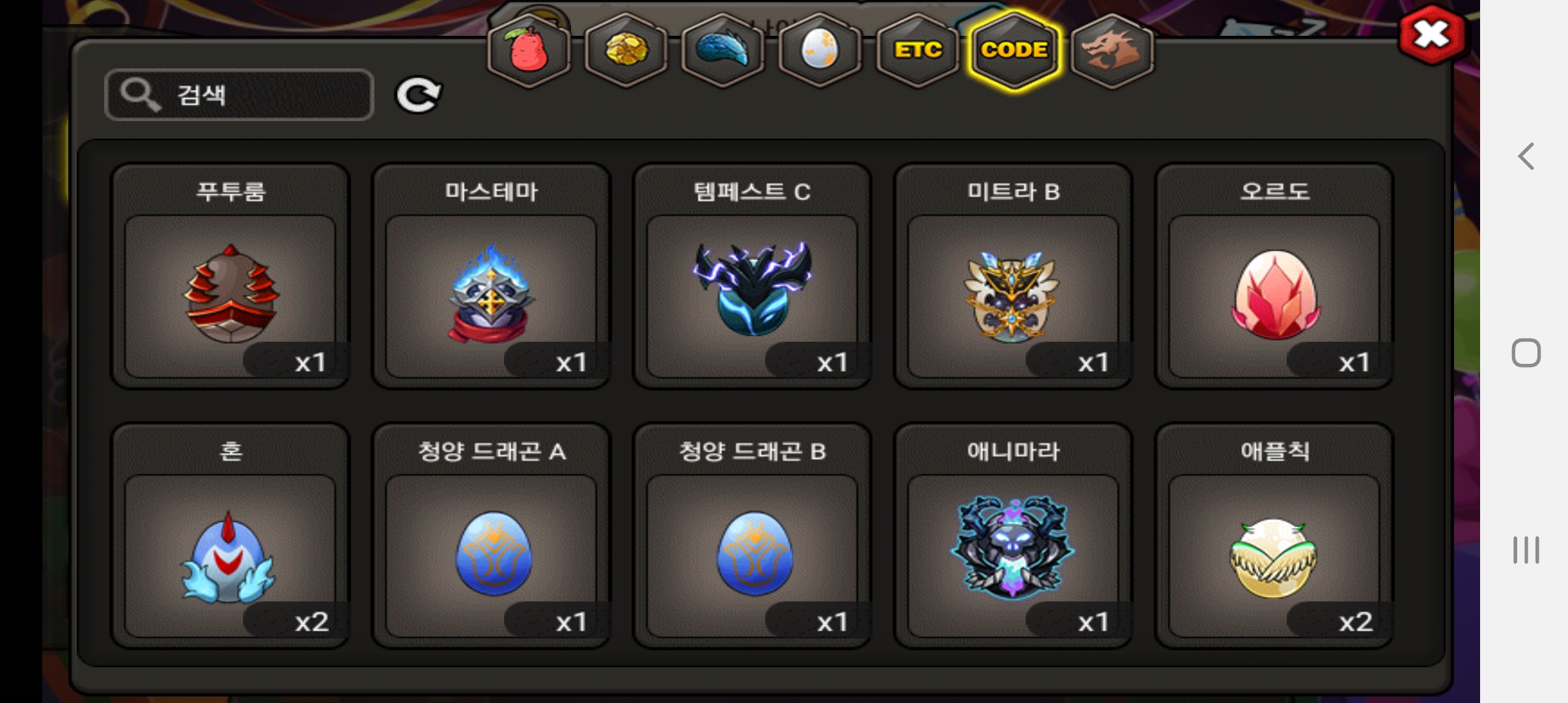Click the 검색 search field
The height and width of the screenshot is (703, 1568).
click(x=239, y=95)
